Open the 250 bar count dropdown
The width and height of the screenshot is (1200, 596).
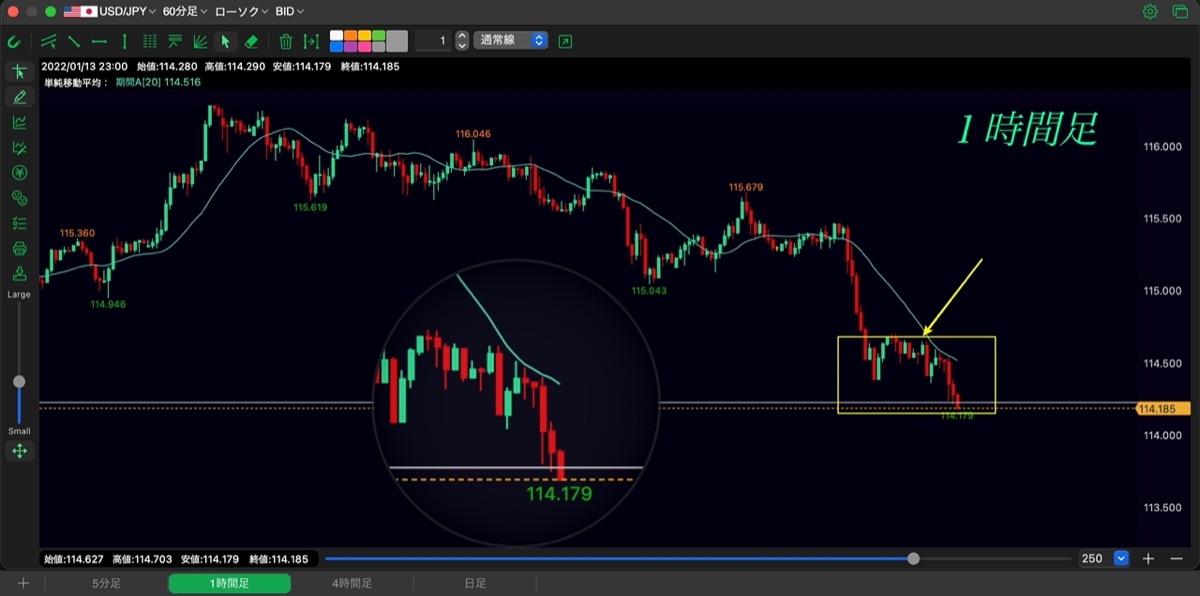pyautogui.click(x=1121, y=558)
